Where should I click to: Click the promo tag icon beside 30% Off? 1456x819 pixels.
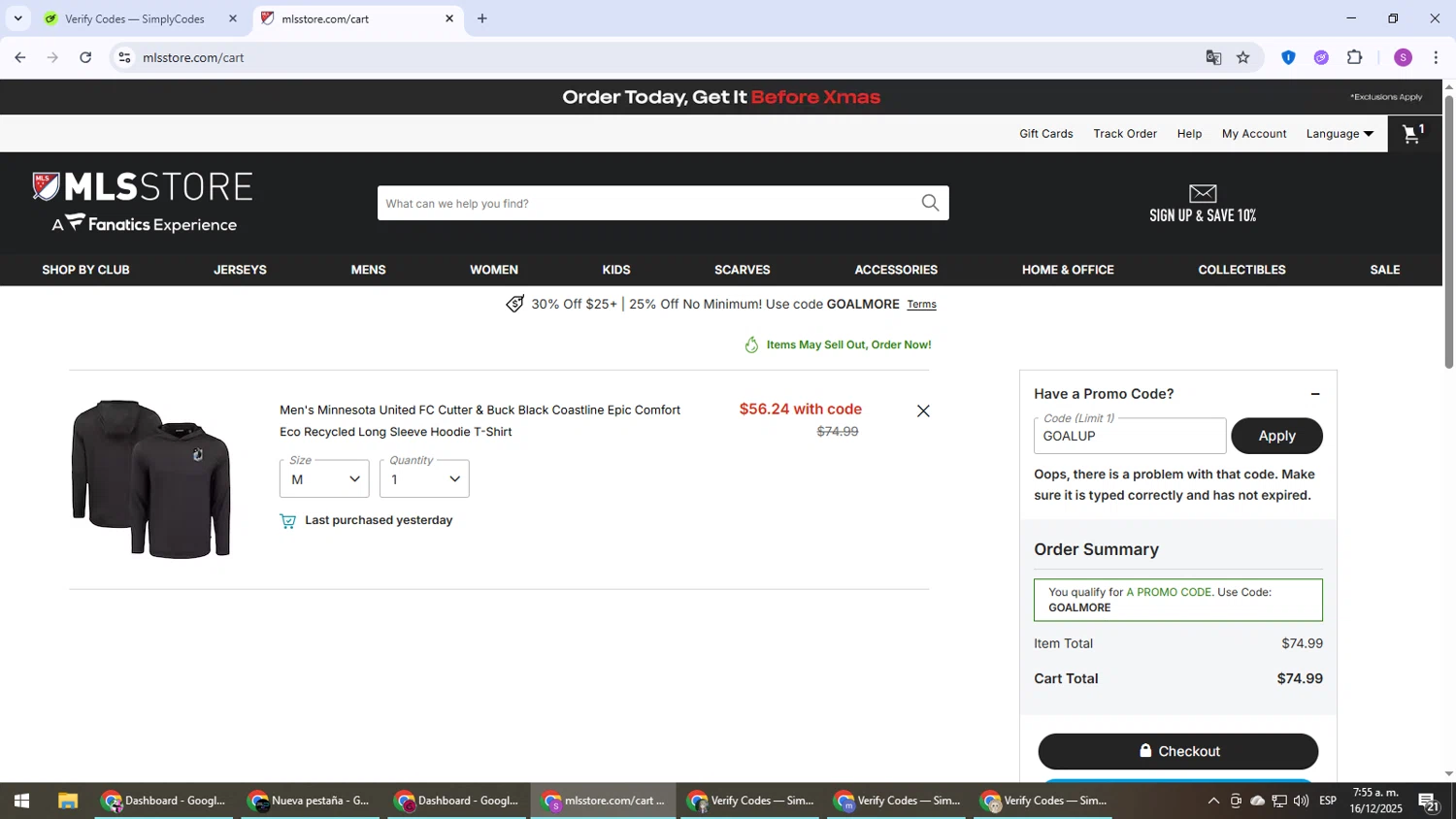514,304
